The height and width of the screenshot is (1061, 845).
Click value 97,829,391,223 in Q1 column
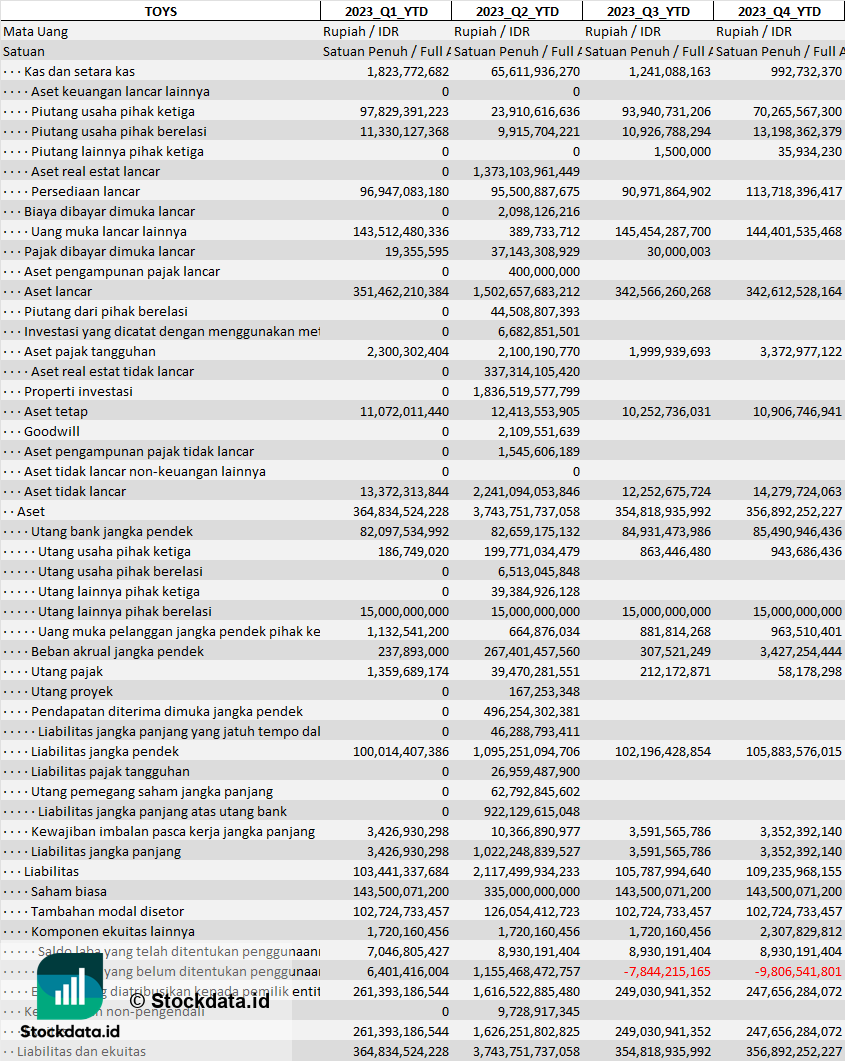pos(404,112)
